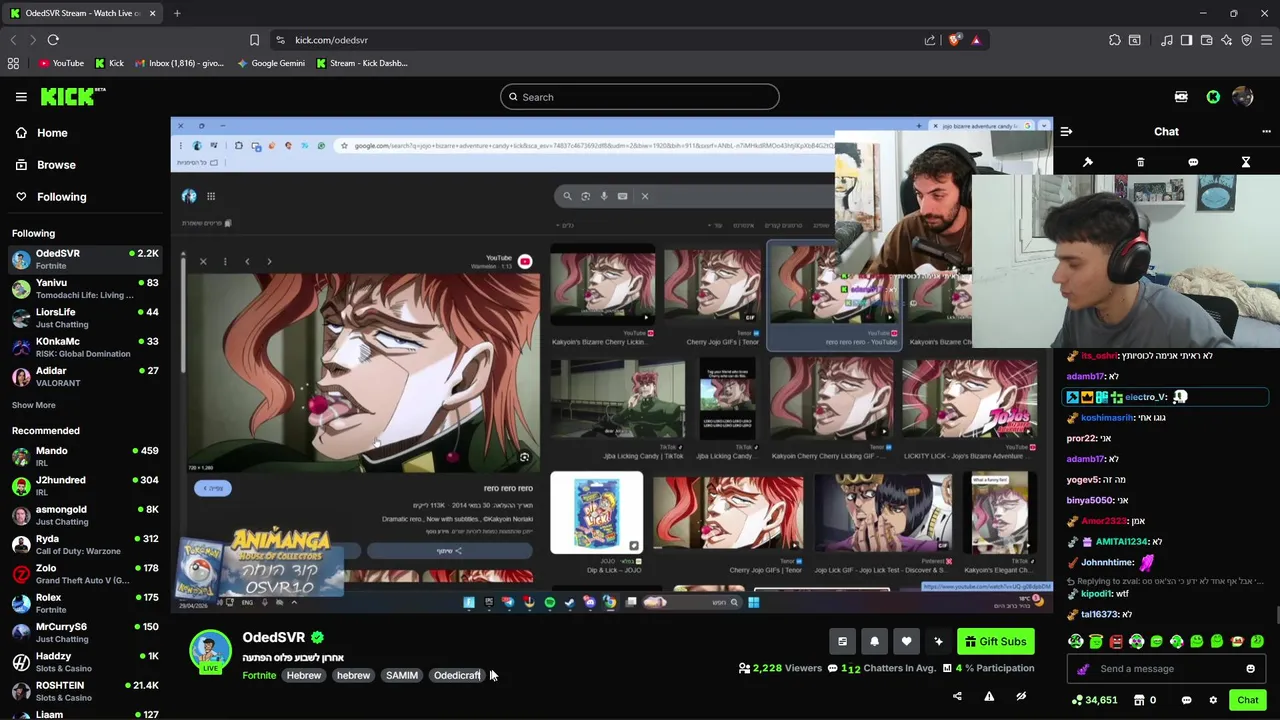Click the green K badge icon in header
This screenshot has height=720, width=1280.
(1213, 97)
